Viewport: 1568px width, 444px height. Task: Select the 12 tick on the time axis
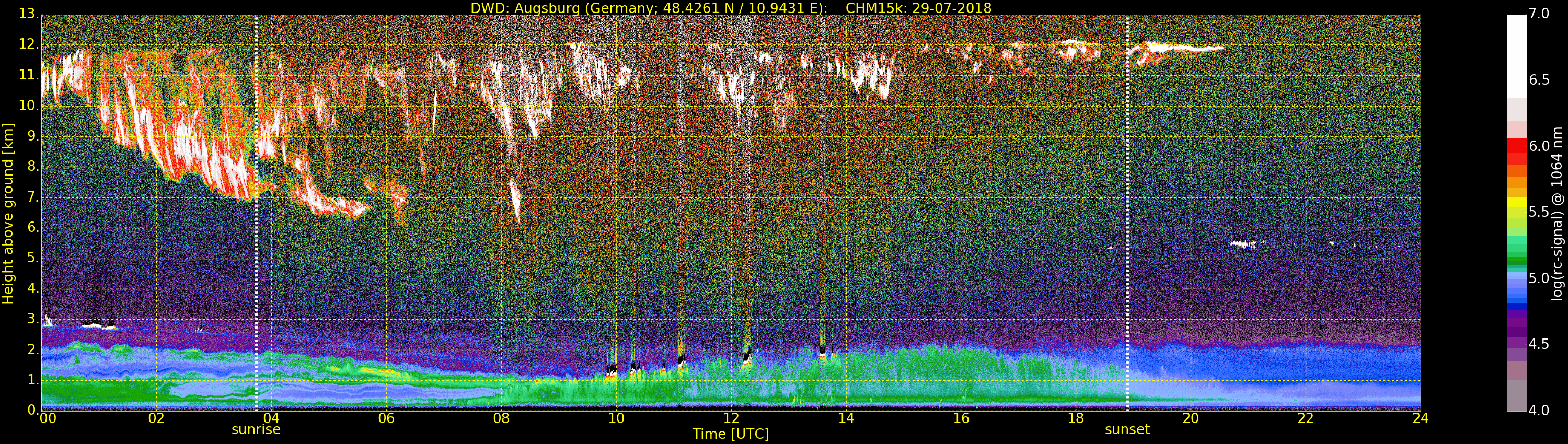pyautogui.click(x=731, y=418)
